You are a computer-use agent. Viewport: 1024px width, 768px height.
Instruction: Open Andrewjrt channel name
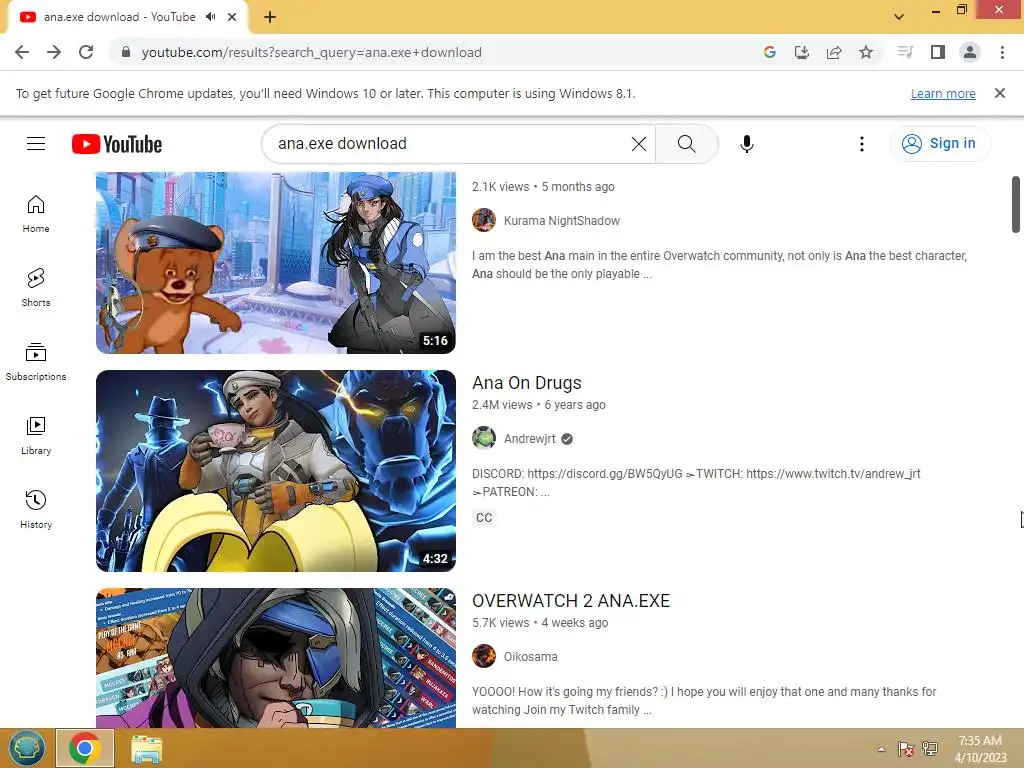[530, 439]
